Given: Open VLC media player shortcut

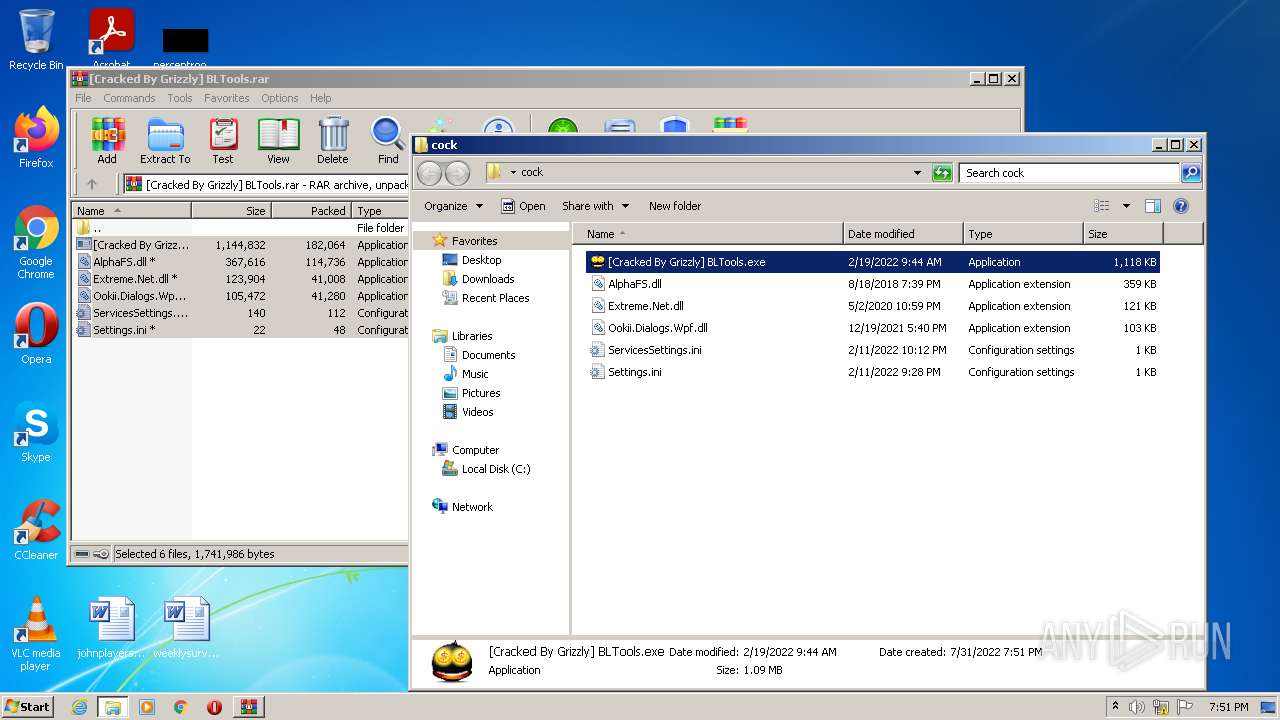Looking at the screenshot, I should click(36, 634).
